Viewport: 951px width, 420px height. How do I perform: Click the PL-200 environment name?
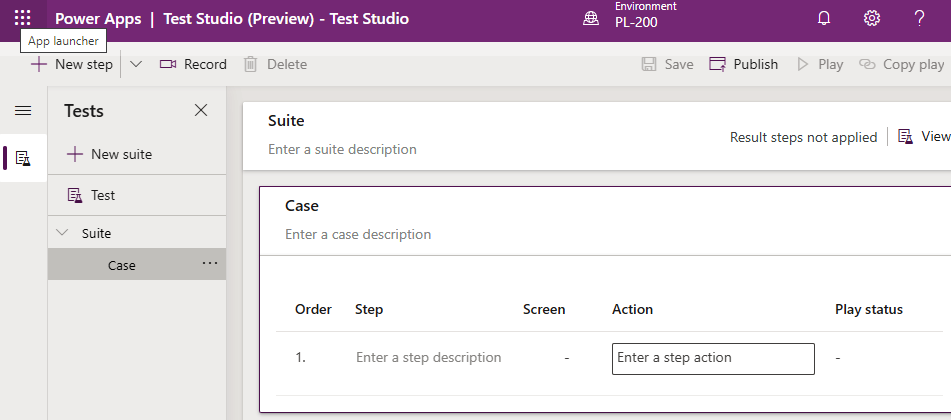636,23
